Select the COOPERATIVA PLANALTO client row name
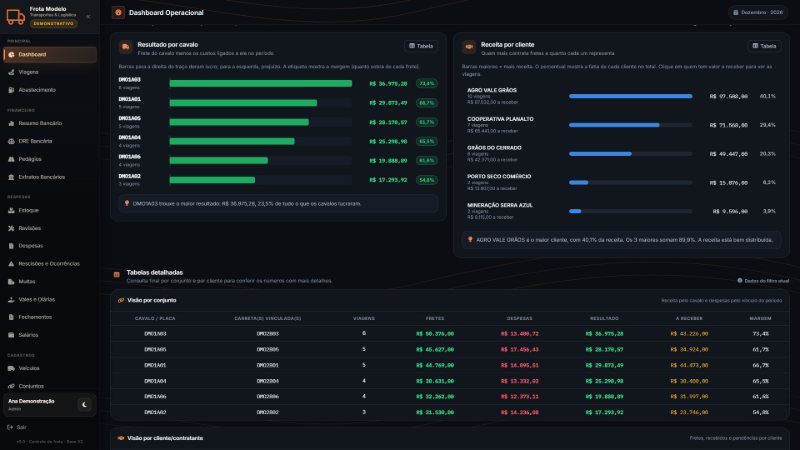Image resolution: width=800 pixels, height=450 pixels. click(501, 119)
